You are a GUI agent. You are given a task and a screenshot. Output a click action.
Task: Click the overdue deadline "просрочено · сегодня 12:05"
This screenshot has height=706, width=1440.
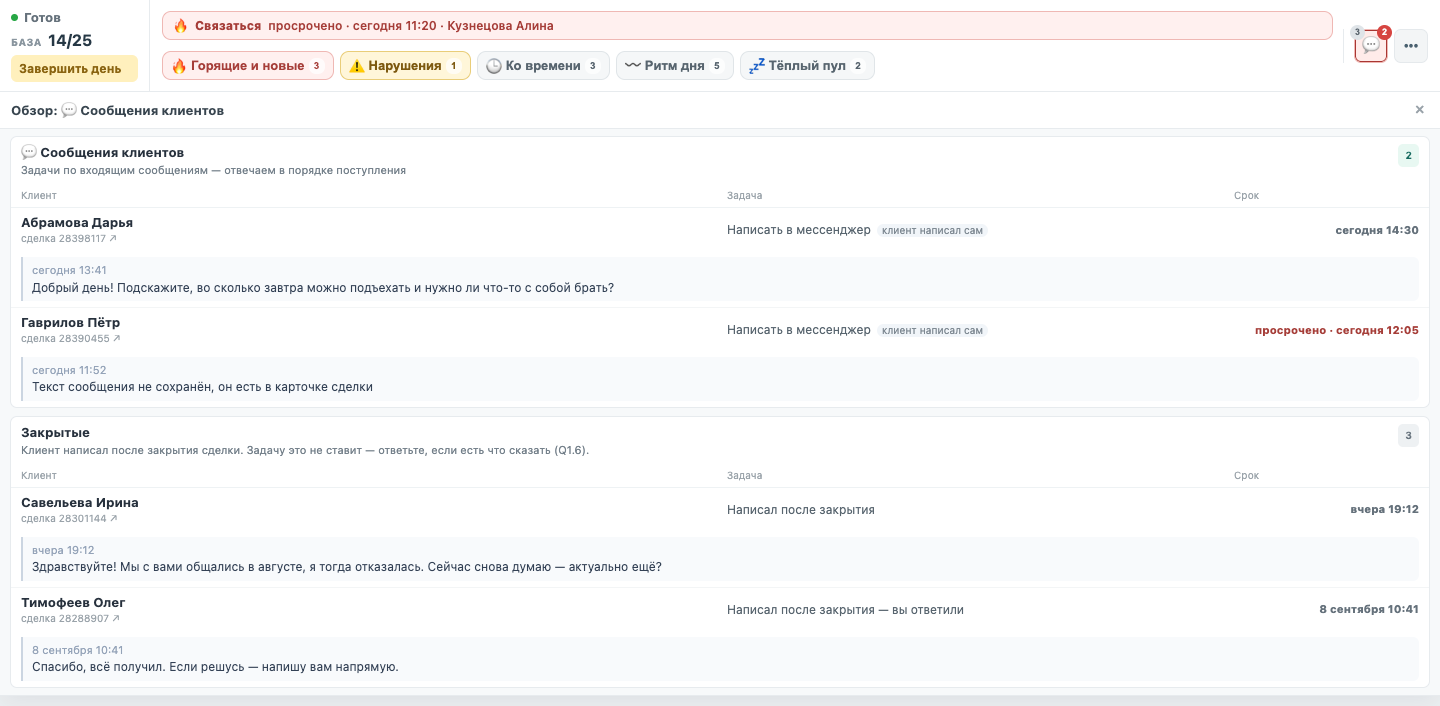click(x=1337, y=330)
